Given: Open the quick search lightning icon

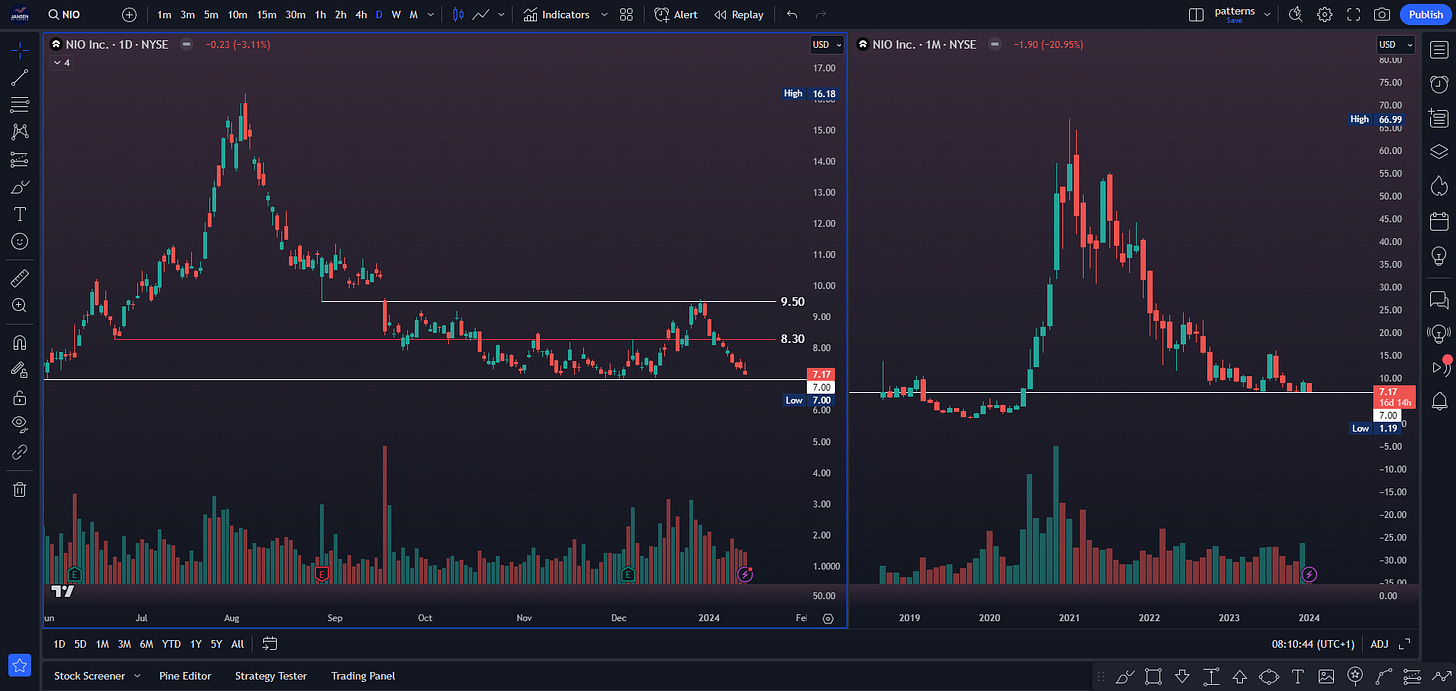Looking at the screenshot, I should coord(1296,14).
